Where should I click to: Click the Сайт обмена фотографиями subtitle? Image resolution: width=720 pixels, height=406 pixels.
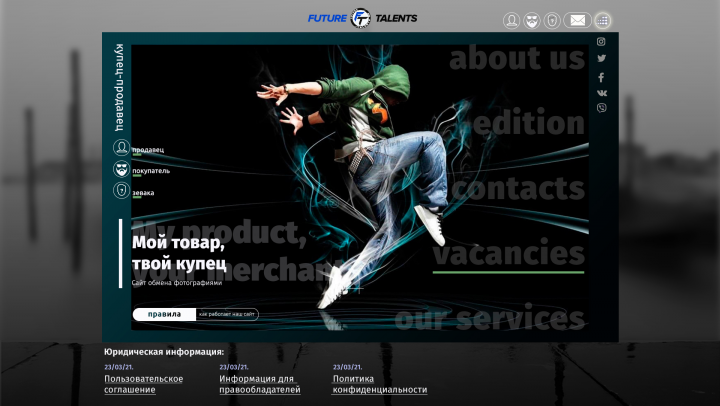coord(177,283)
